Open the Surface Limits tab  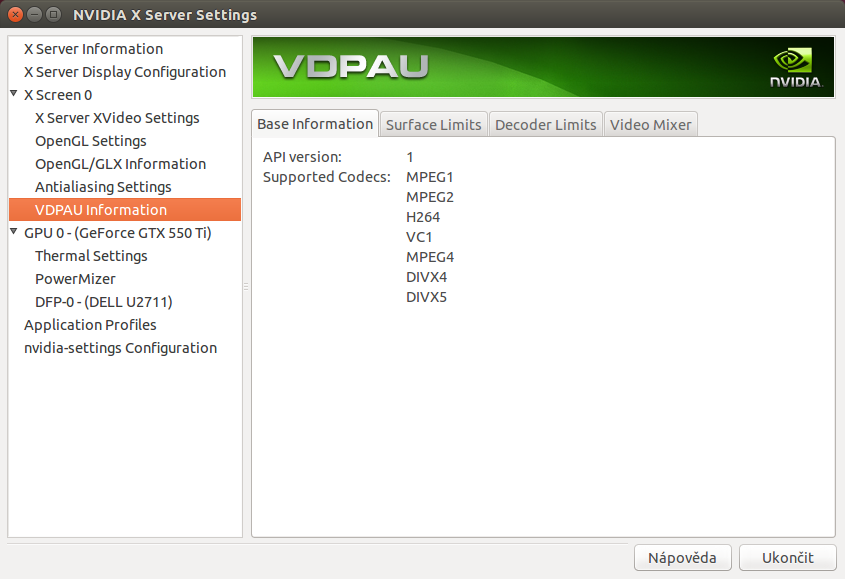coord(433,125)
